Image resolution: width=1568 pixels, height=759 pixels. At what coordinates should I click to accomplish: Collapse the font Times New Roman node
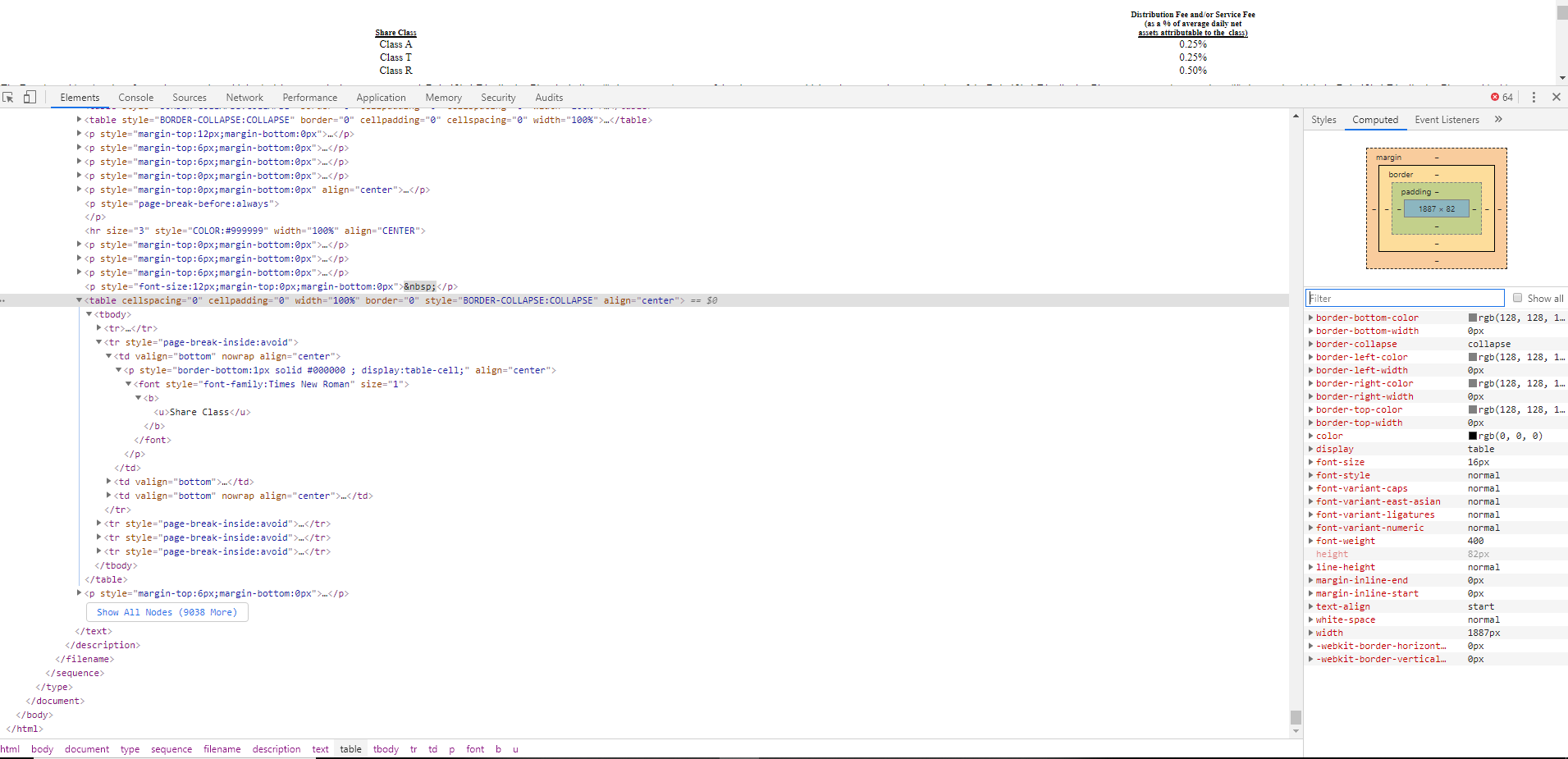click(x=129, y=384)
